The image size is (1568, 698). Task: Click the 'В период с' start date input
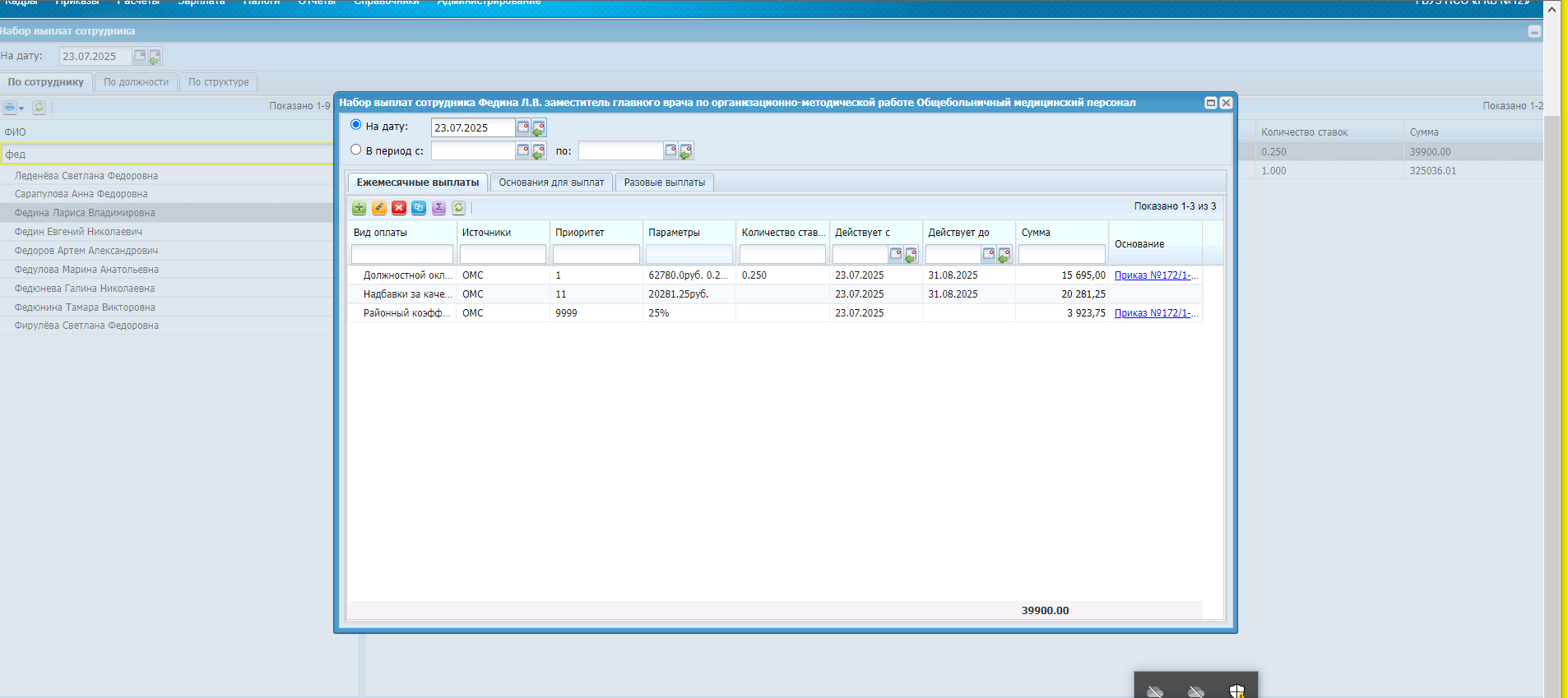tap(473, 150)
